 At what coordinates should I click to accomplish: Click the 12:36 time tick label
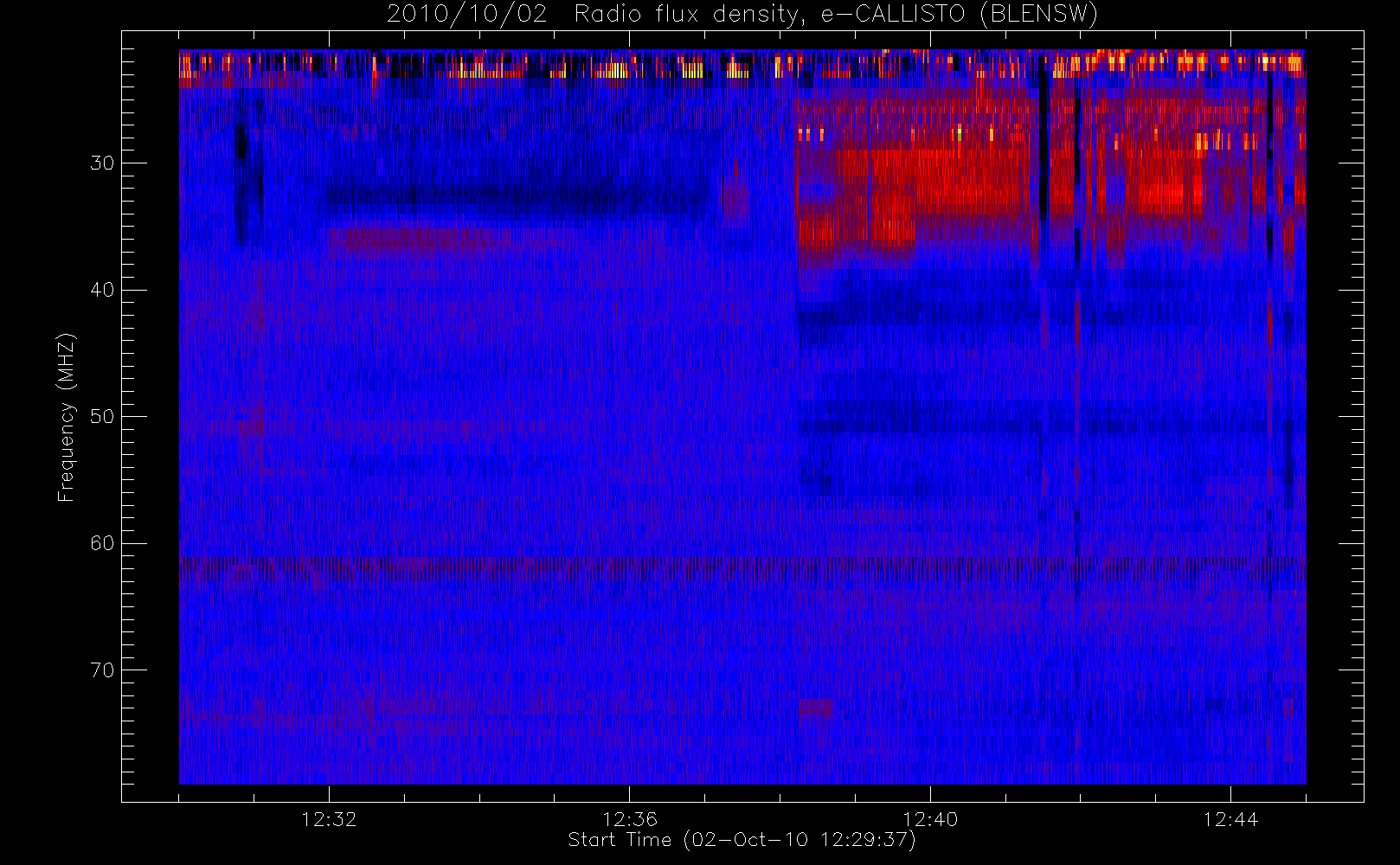coord(630,819)
